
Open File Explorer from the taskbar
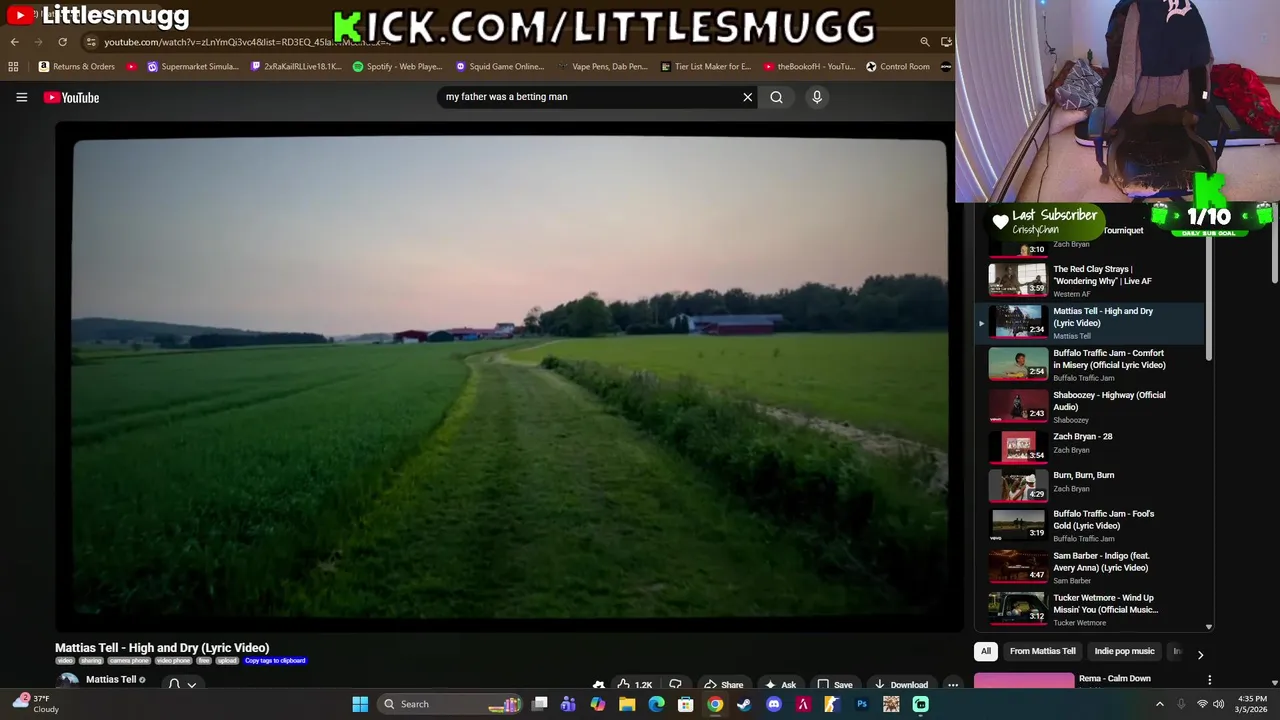[627, 704]
